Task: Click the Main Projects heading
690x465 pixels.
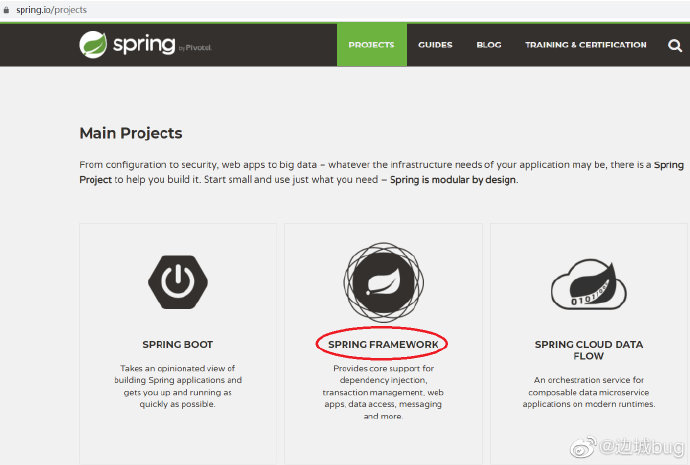Action: pos(131,133)
